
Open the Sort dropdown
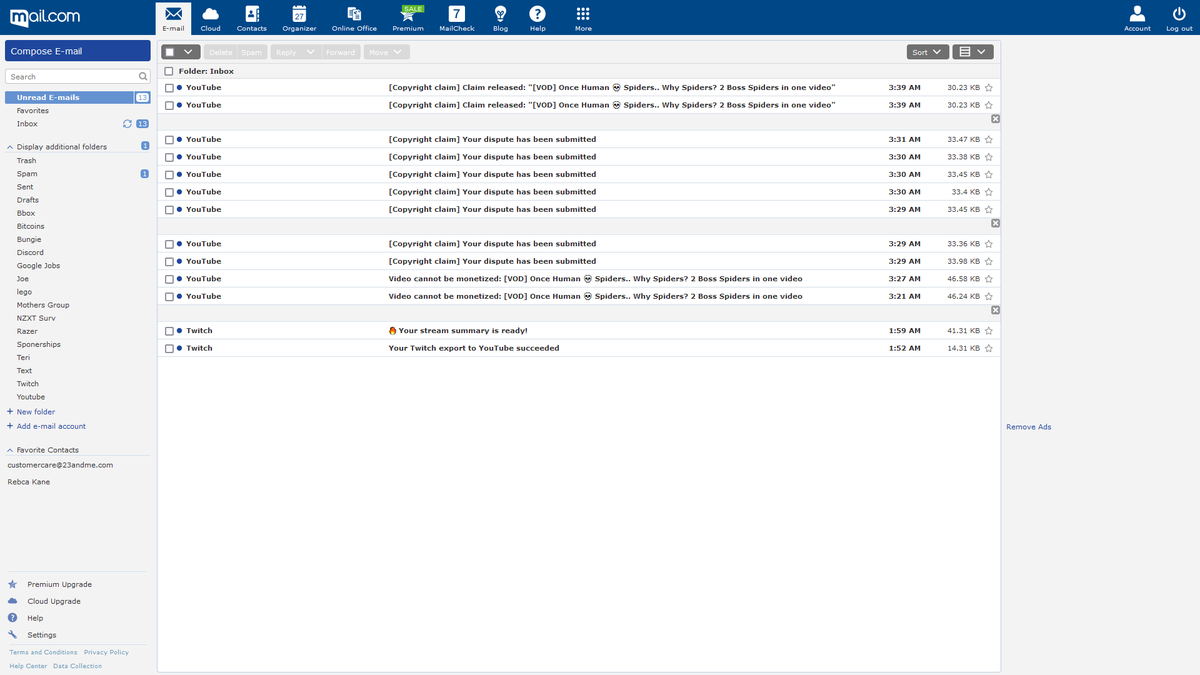[928, 52]
